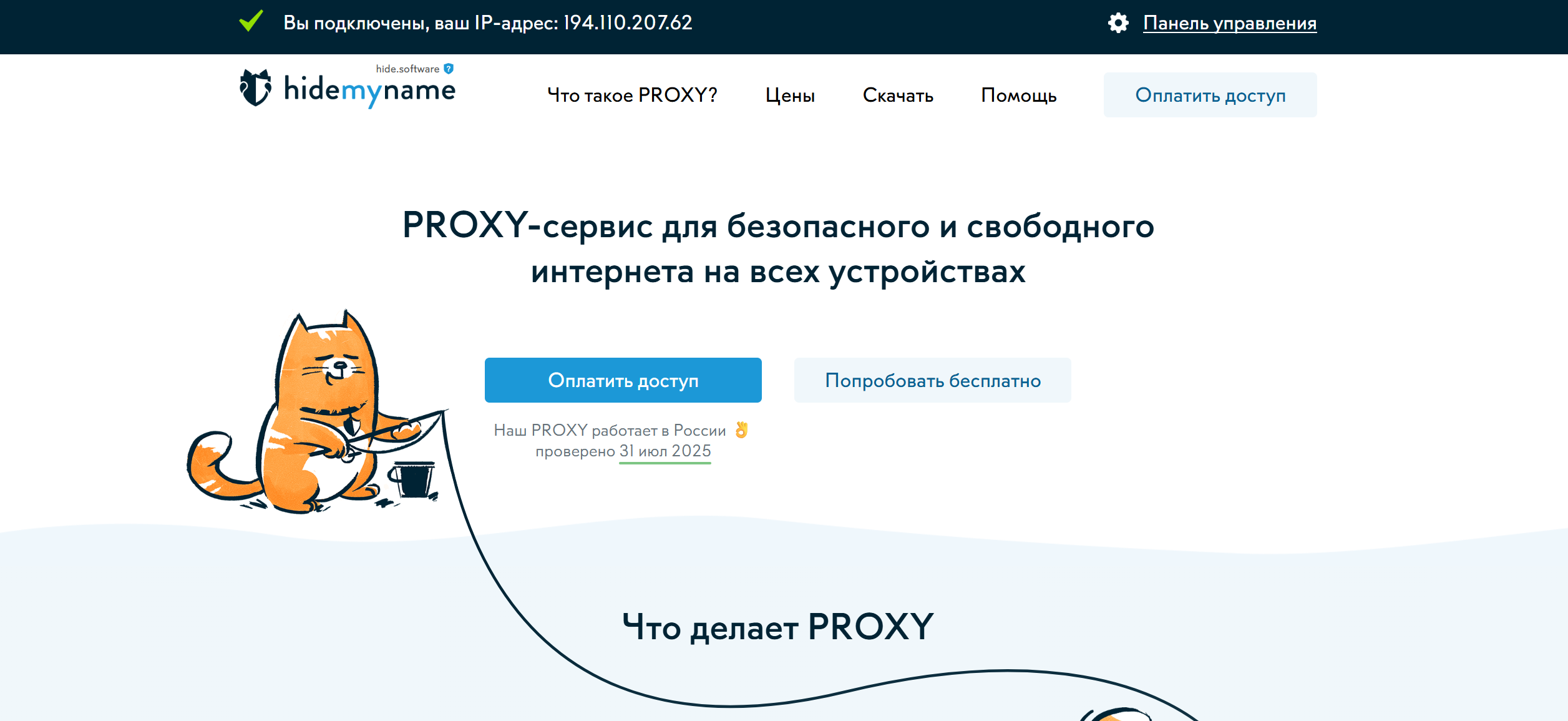This screenshot has width=1568, height=721.
Task: Click the text Наш PROXY работает в России
Action: click(610, 430)
